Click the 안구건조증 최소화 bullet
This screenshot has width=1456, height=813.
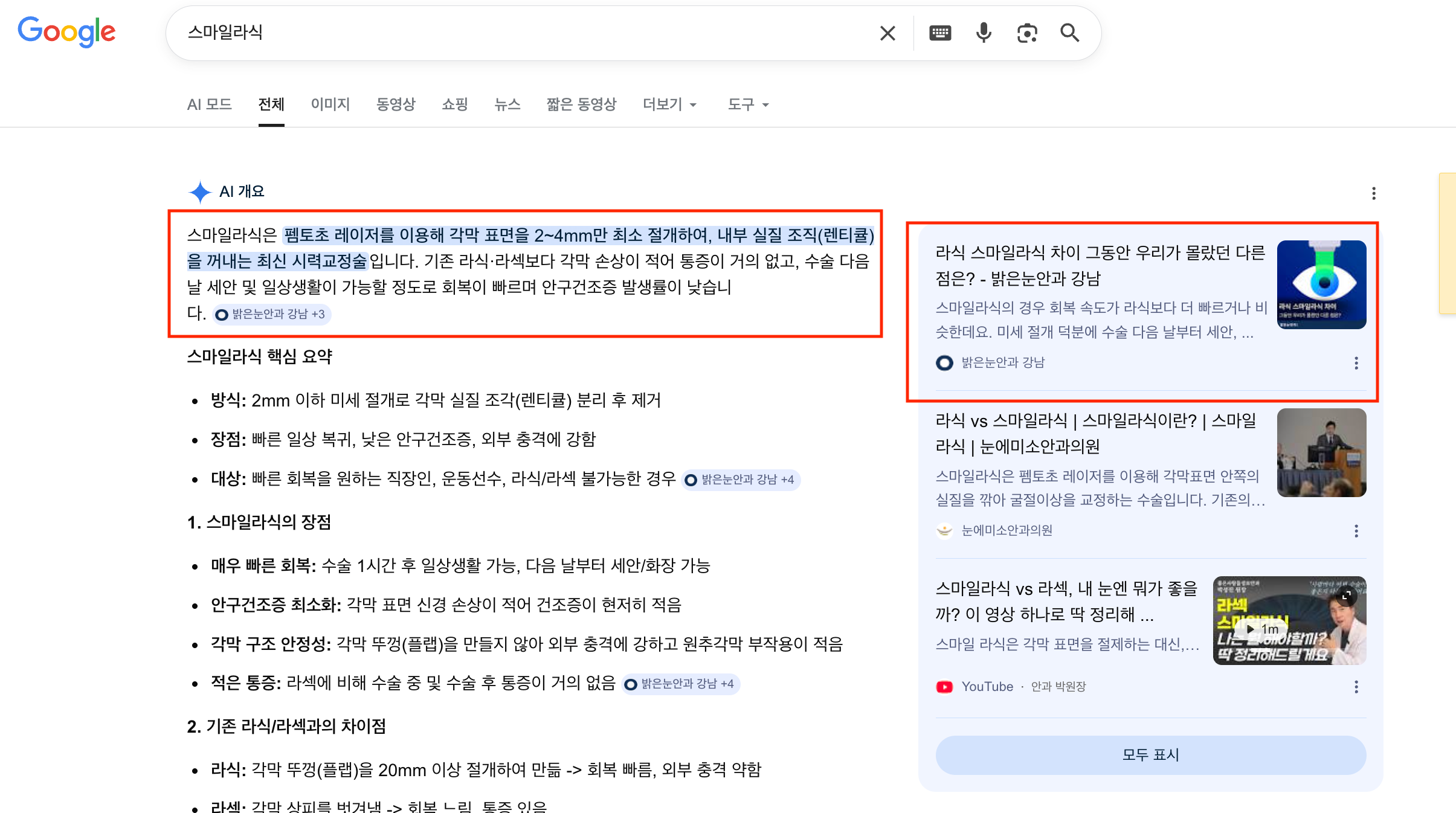446,605
